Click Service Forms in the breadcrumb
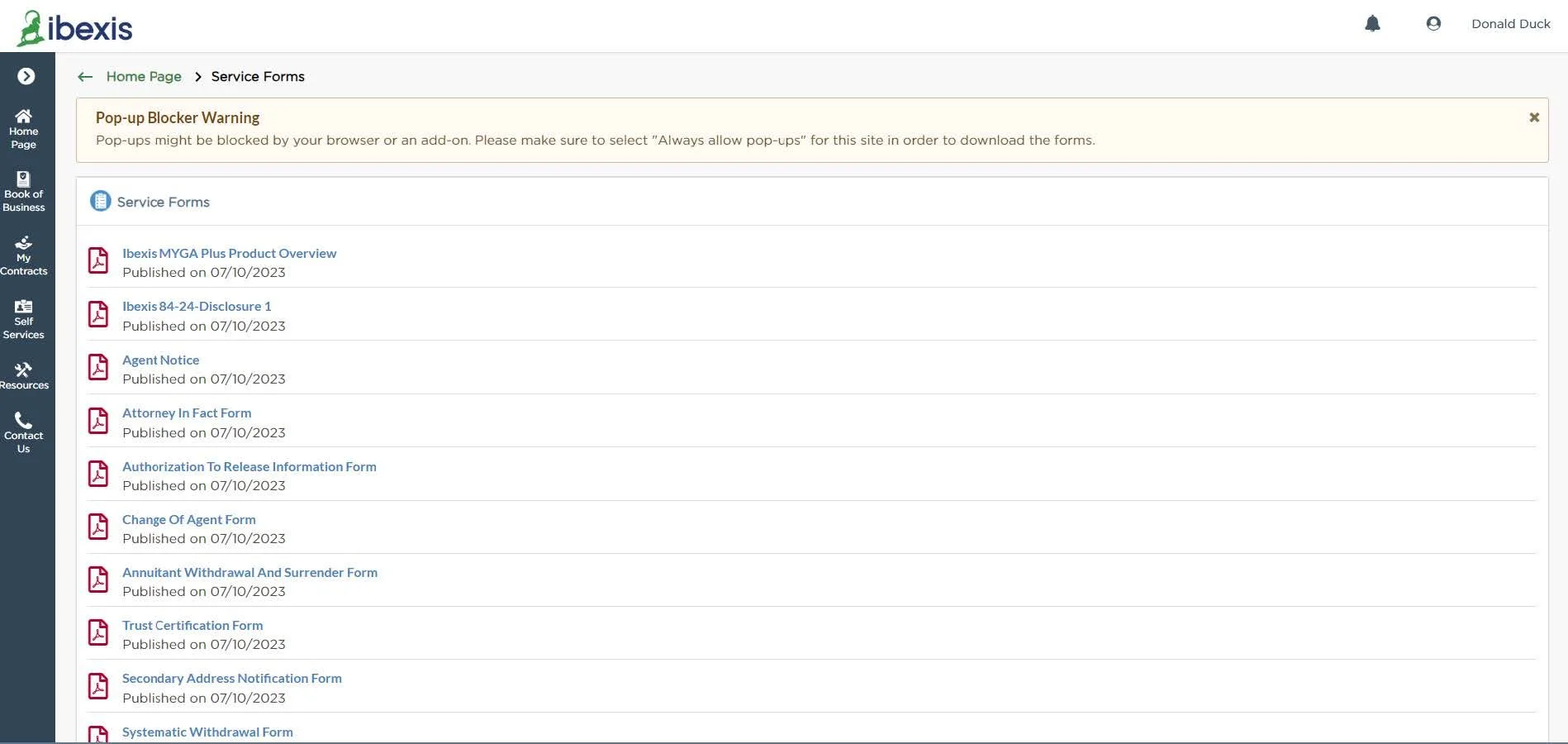1568x744 pixels. click(x=258, y=77)
